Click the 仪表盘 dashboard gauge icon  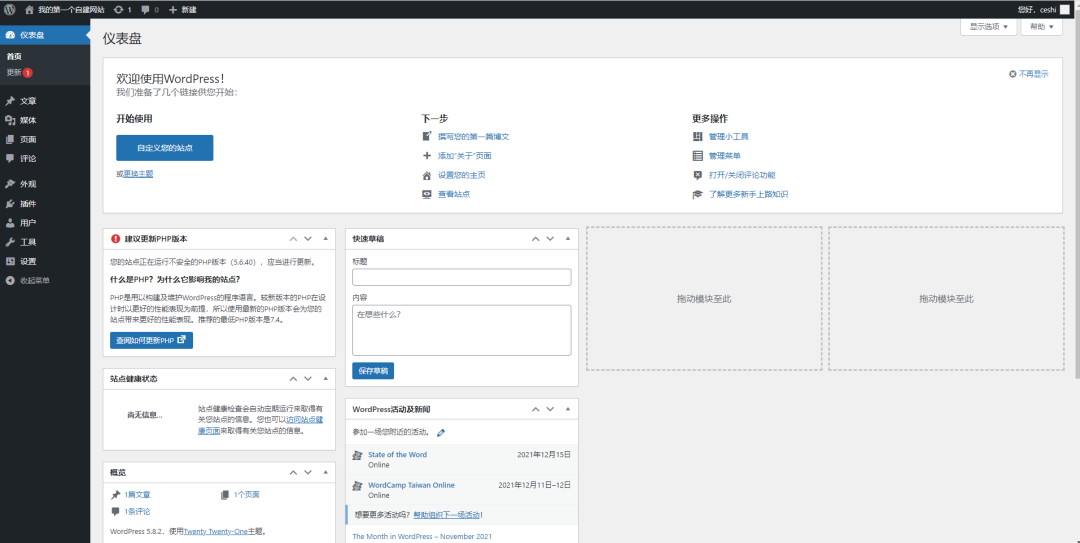point(10,35)
